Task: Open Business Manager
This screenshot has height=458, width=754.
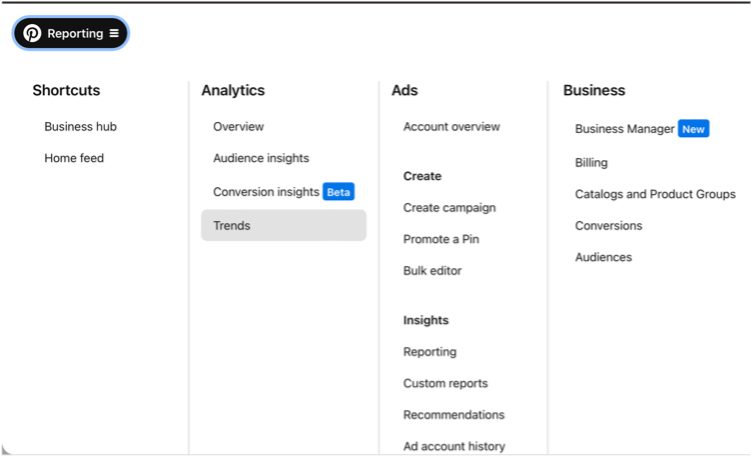Action: click(625, 129)
